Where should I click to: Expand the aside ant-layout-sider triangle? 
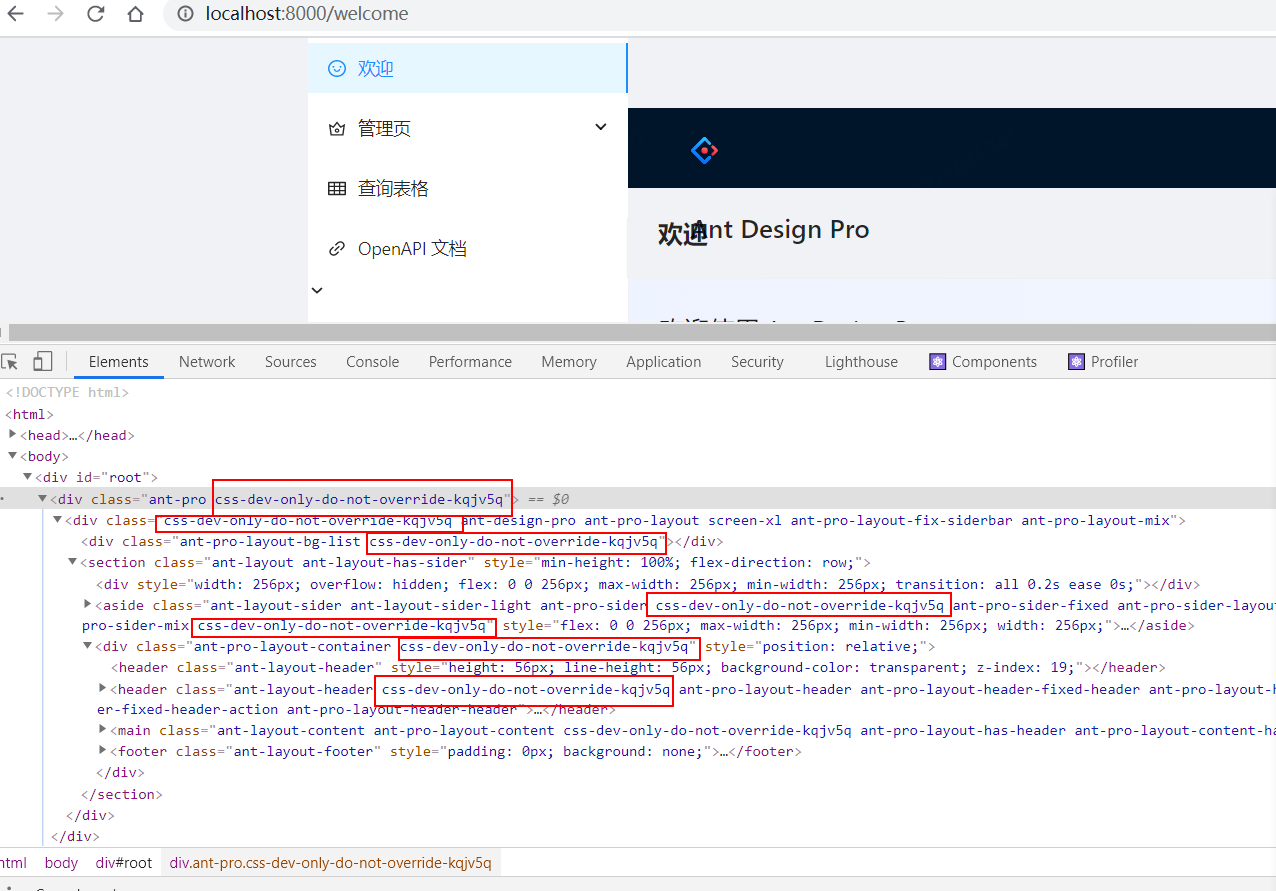tap(88, 604)
